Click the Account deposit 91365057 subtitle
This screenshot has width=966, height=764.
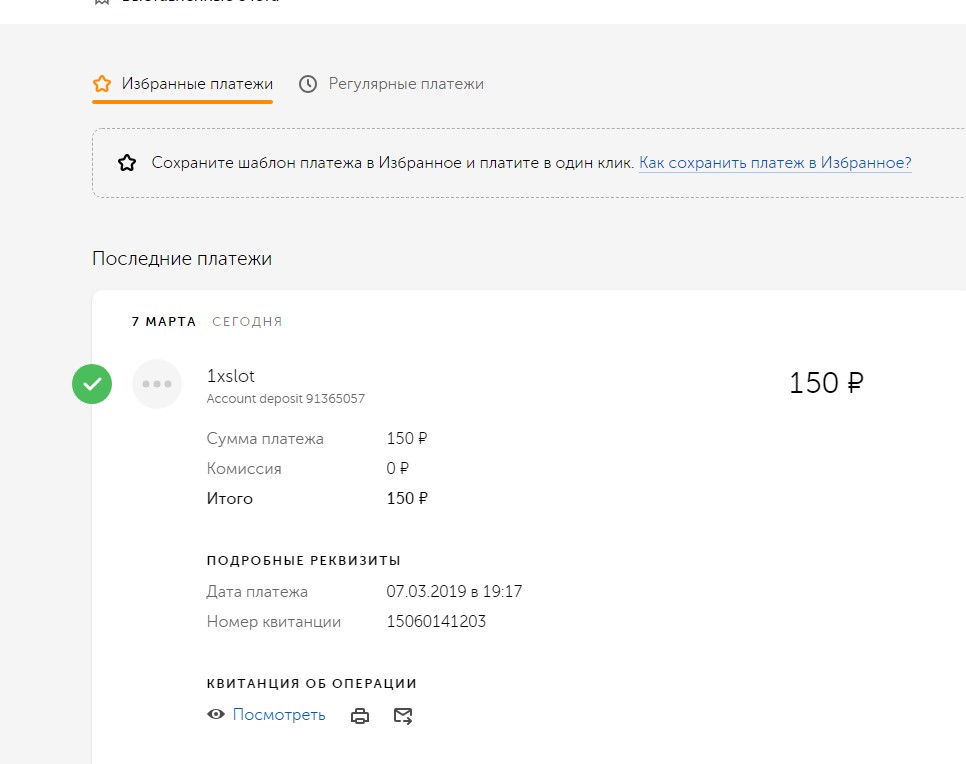pos(285,399)
